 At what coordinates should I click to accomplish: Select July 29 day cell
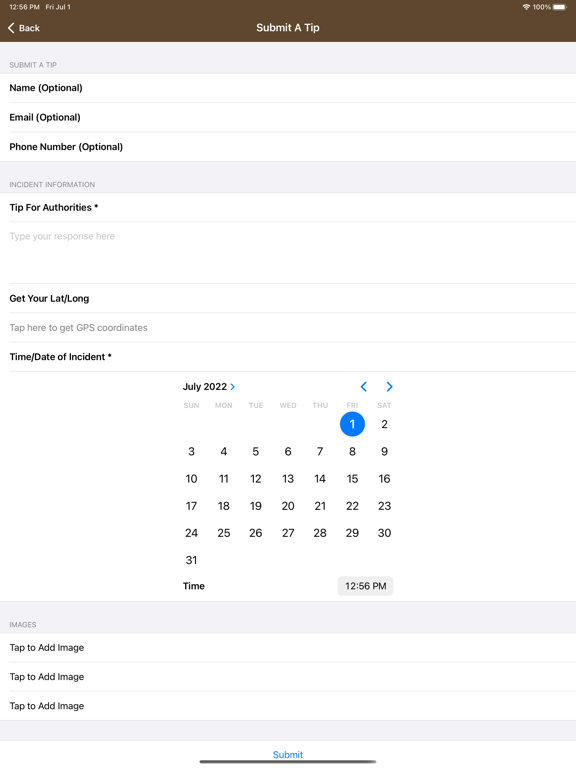(x=352, y=533)
